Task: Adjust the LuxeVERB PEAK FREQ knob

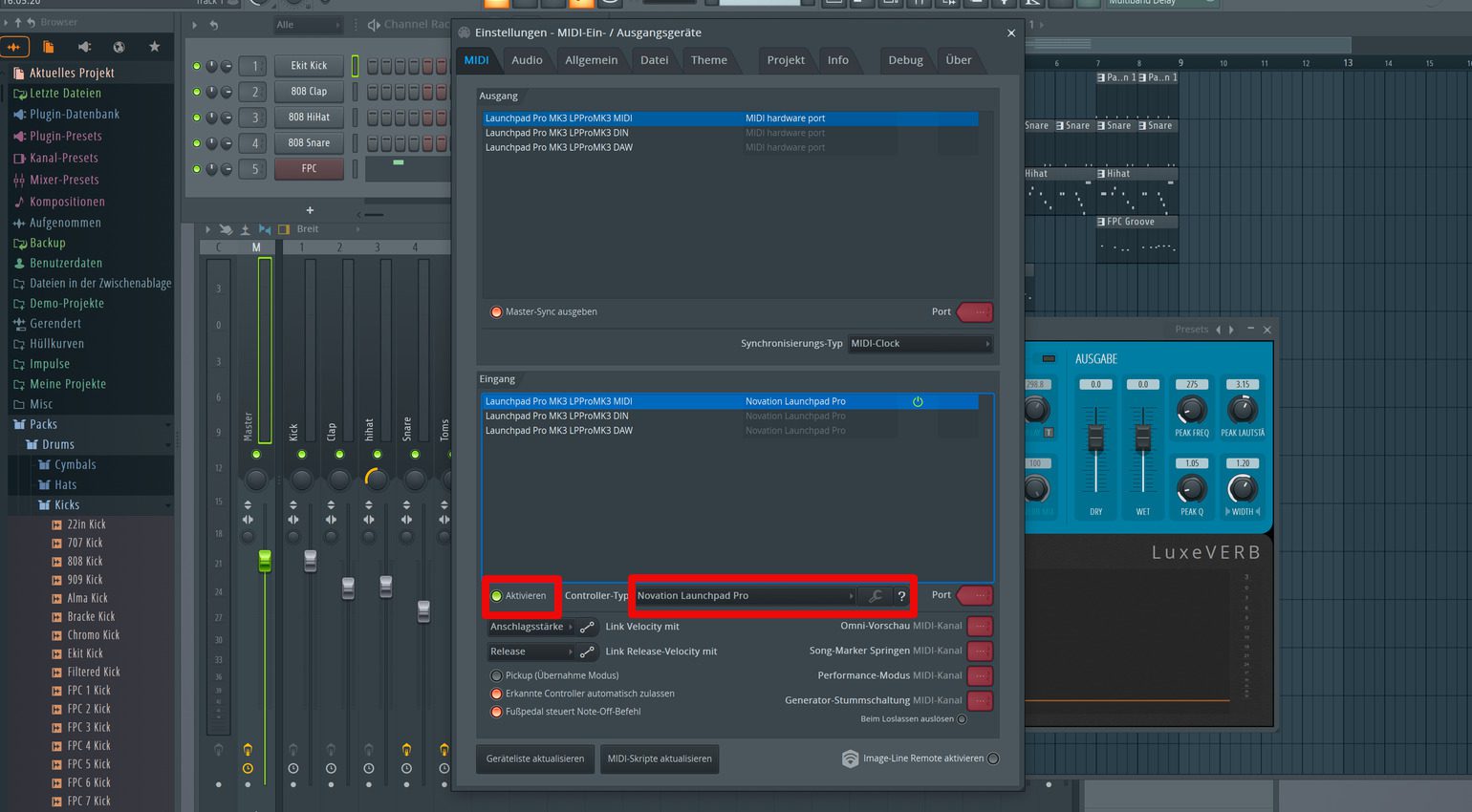Action: click(1191, 411)
